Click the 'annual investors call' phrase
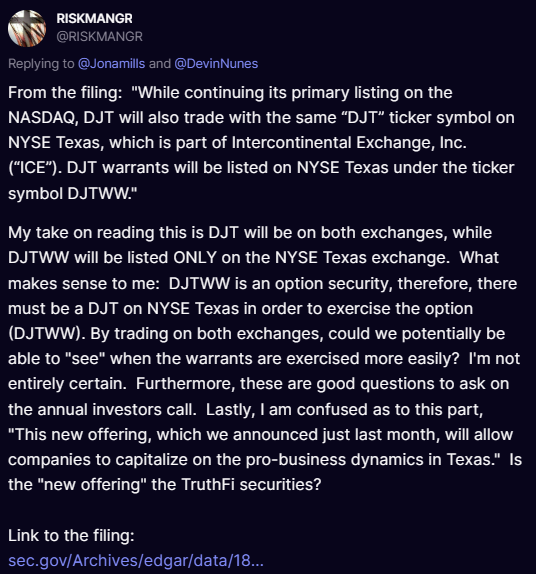The image size is (536, 574). click(x=117, y=410)
